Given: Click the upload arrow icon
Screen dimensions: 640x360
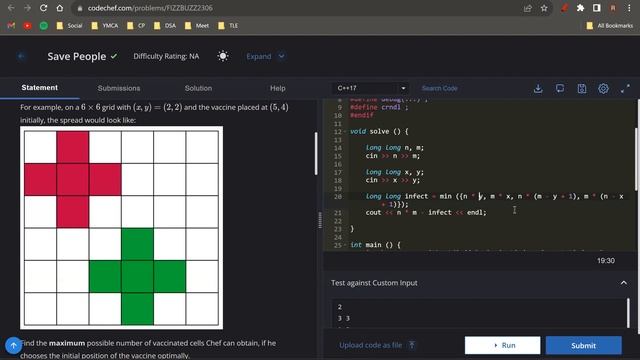Looking at the screenshot, I should click(x=412, y=345).
